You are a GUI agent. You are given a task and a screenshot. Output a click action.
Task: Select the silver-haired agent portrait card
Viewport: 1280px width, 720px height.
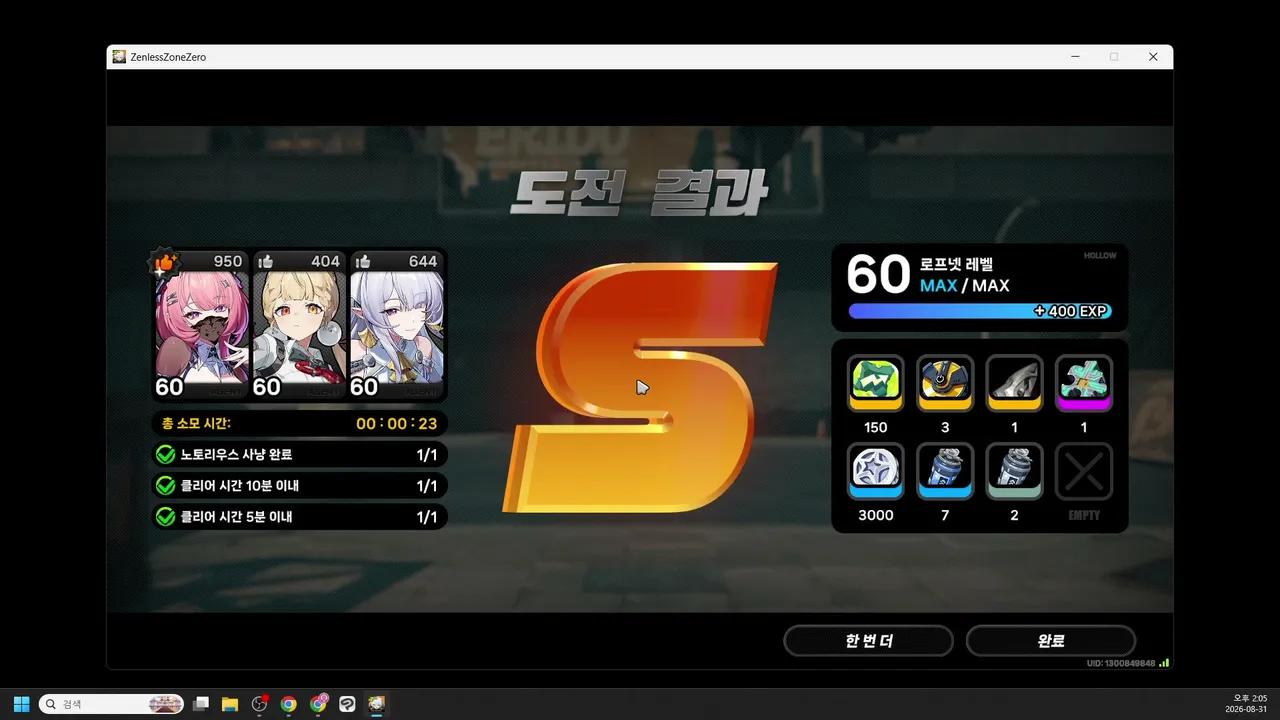click(396, 326)
